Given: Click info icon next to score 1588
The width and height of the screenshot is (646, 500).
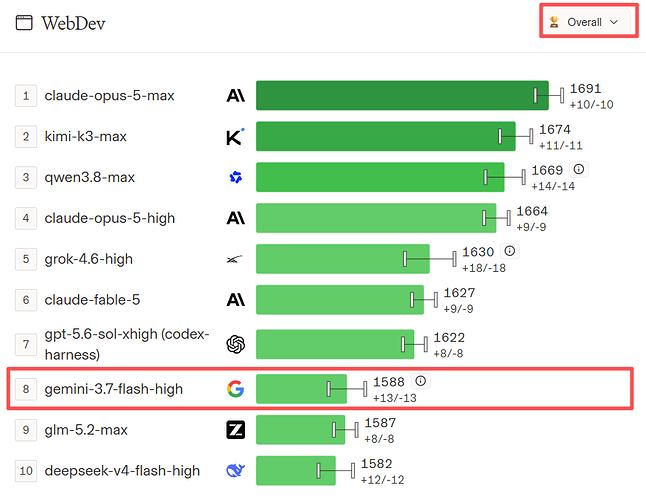Looking at the screenshot, I should click(420, 381).
